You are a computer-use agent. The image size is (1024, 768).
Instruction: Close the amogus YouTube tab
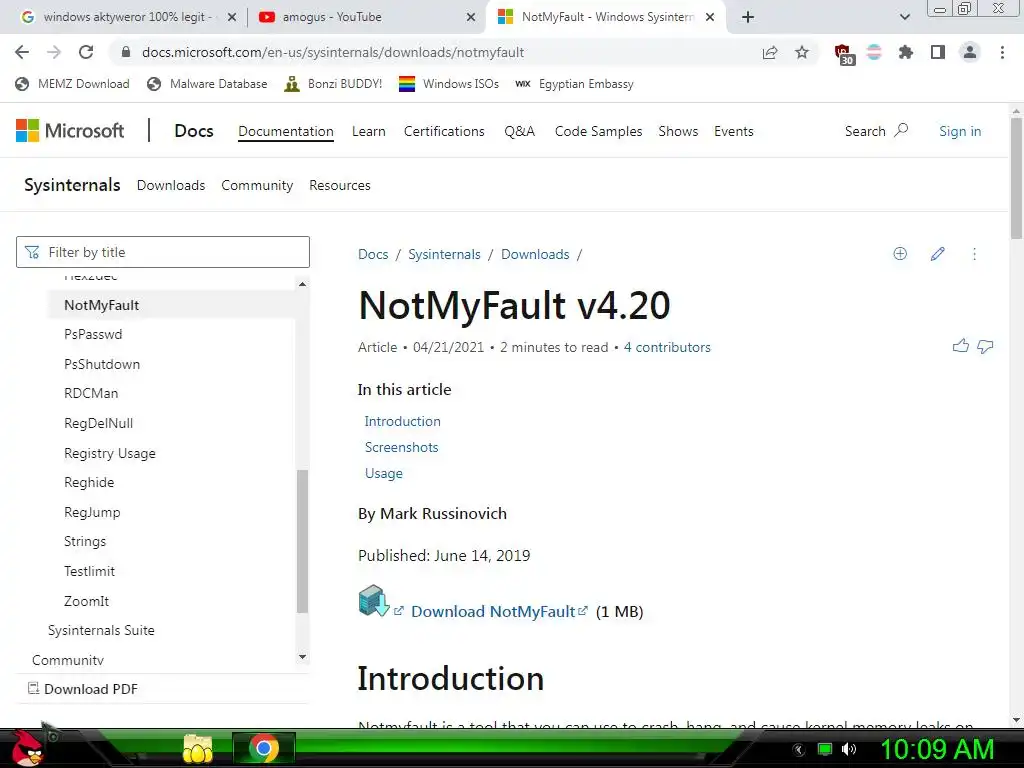[x=470, y=17]
